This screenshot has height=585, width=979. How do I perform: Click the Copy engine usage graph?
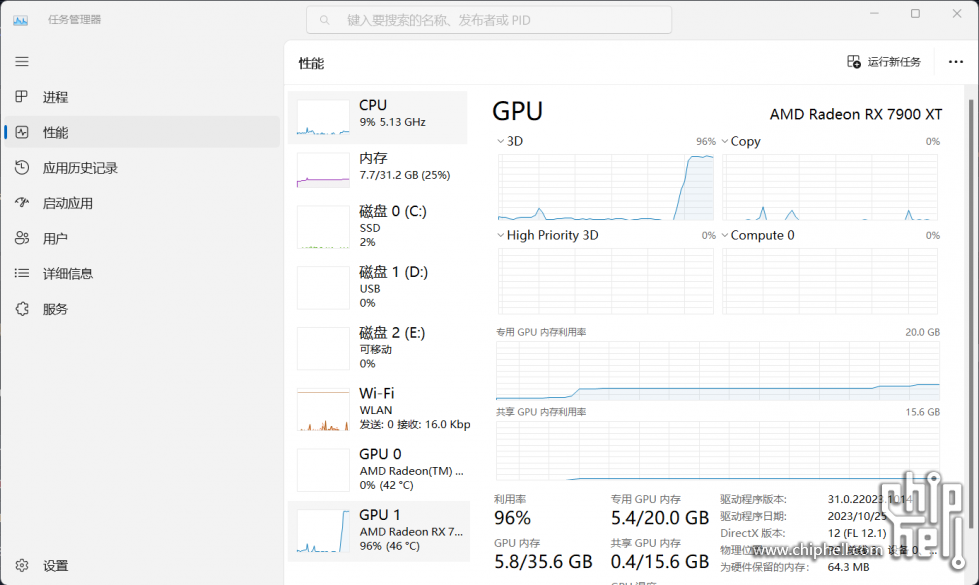coord(830,187)
